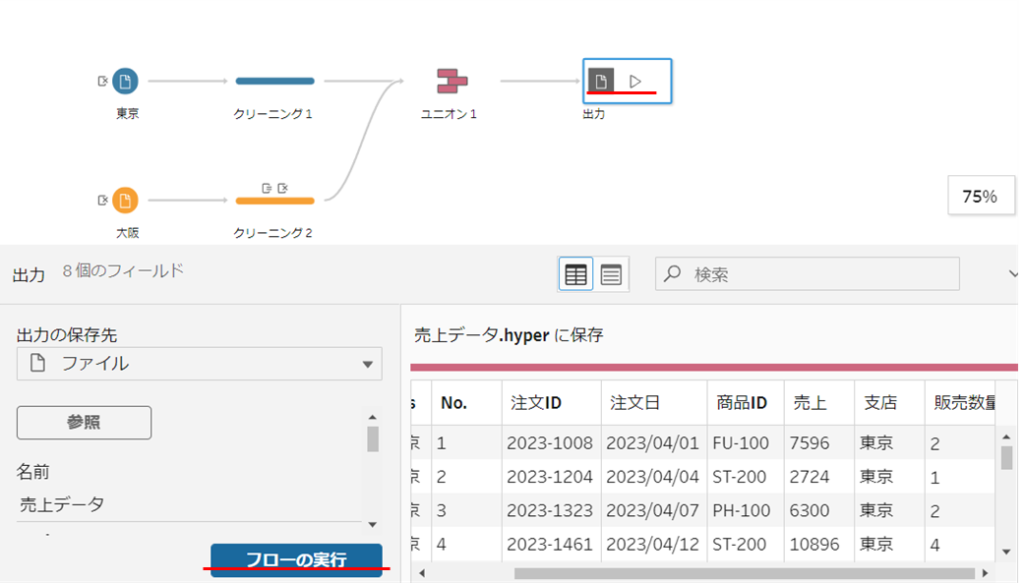This screenshot has height=583, width=1024.
Task: Click date cell 2023/04/12
Action: click(652, 544)
